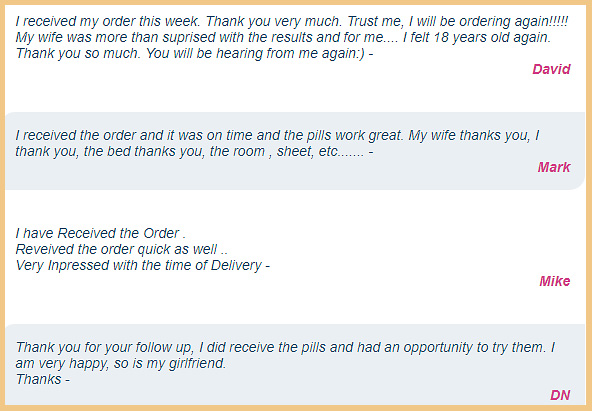Click the name Mark in pink
The width and height of the screenshot is (592, 411).
554,167
